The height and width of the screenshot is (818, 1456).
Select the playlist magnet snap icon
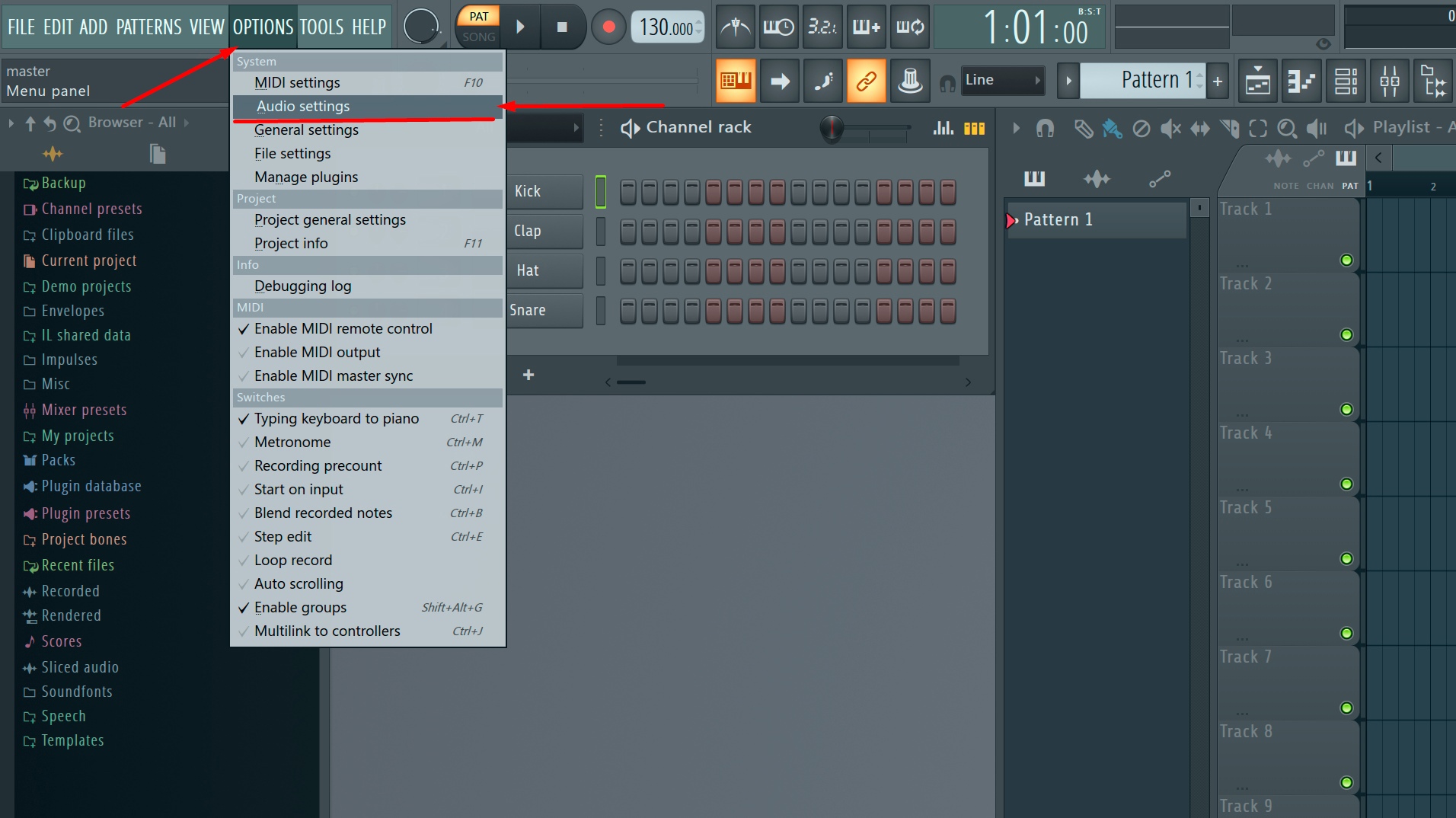(x=1045, y=128)
